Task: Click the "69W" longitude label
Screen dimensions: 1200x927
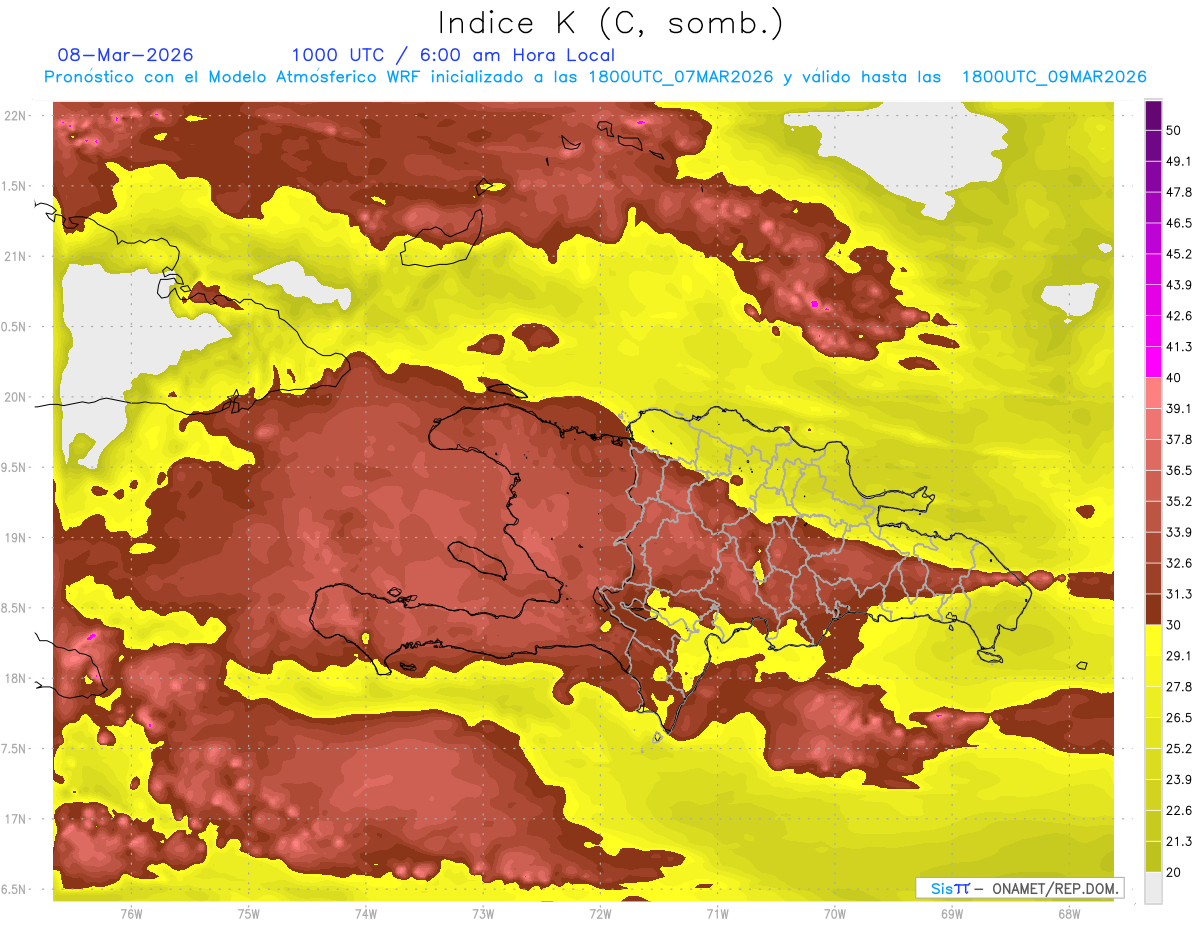Action: (952, 914)
